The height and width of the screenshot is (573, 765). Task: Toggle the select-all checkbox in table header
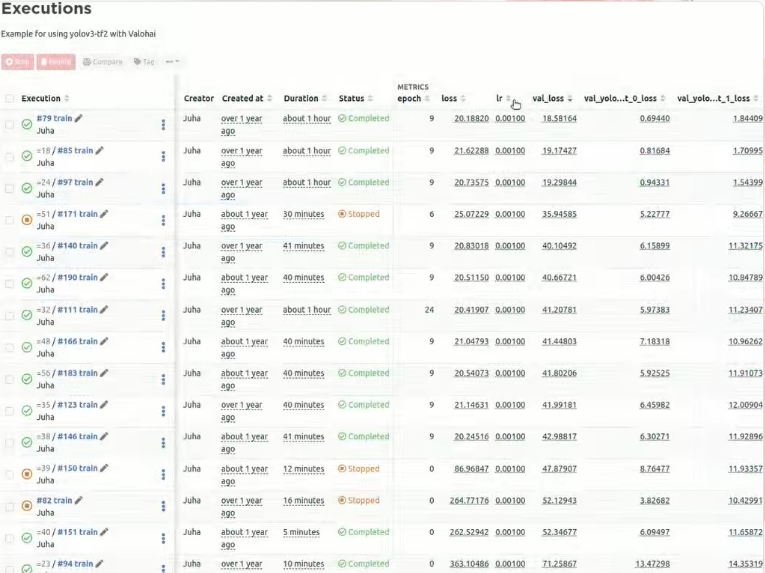click(x=10, y=99)
